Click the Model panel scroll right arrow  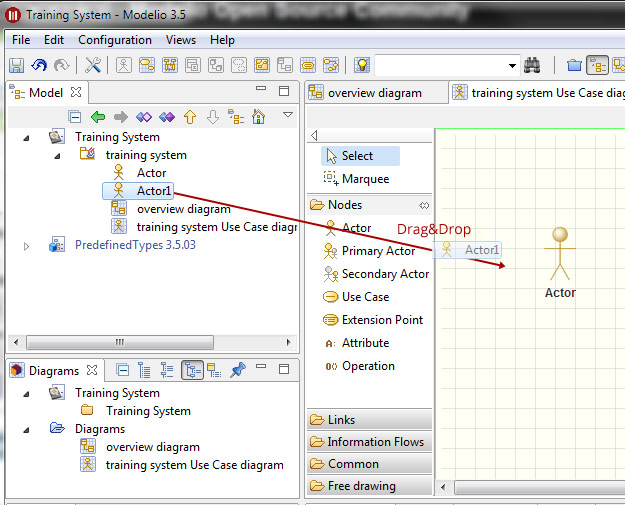[289, 342]
